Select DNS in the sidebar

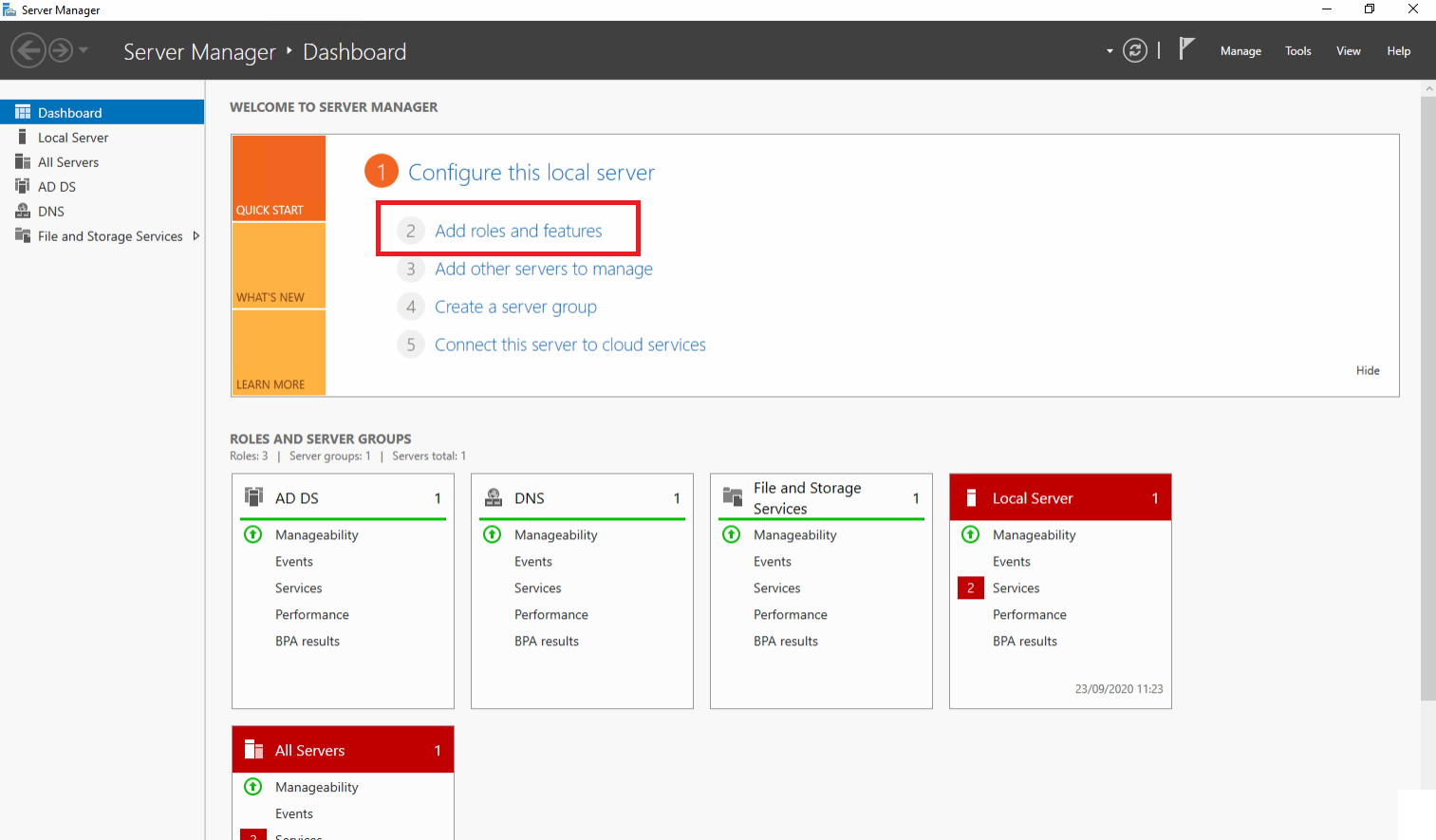click(102, 212)
